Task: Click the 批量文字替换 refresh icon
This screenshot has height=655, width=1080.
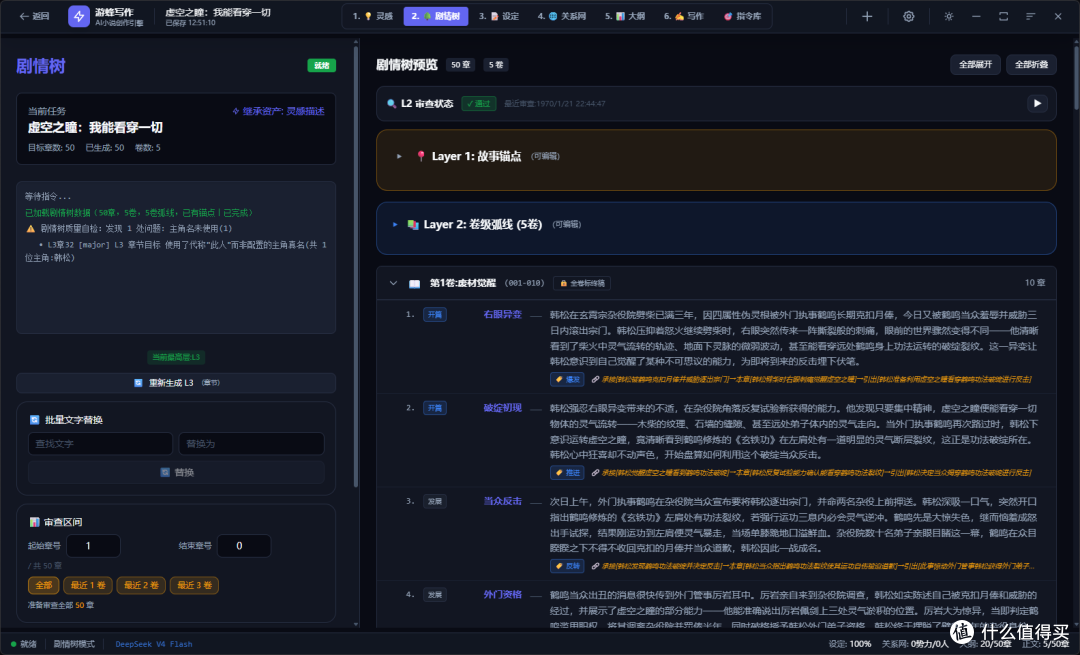Action: pos(34,419)
